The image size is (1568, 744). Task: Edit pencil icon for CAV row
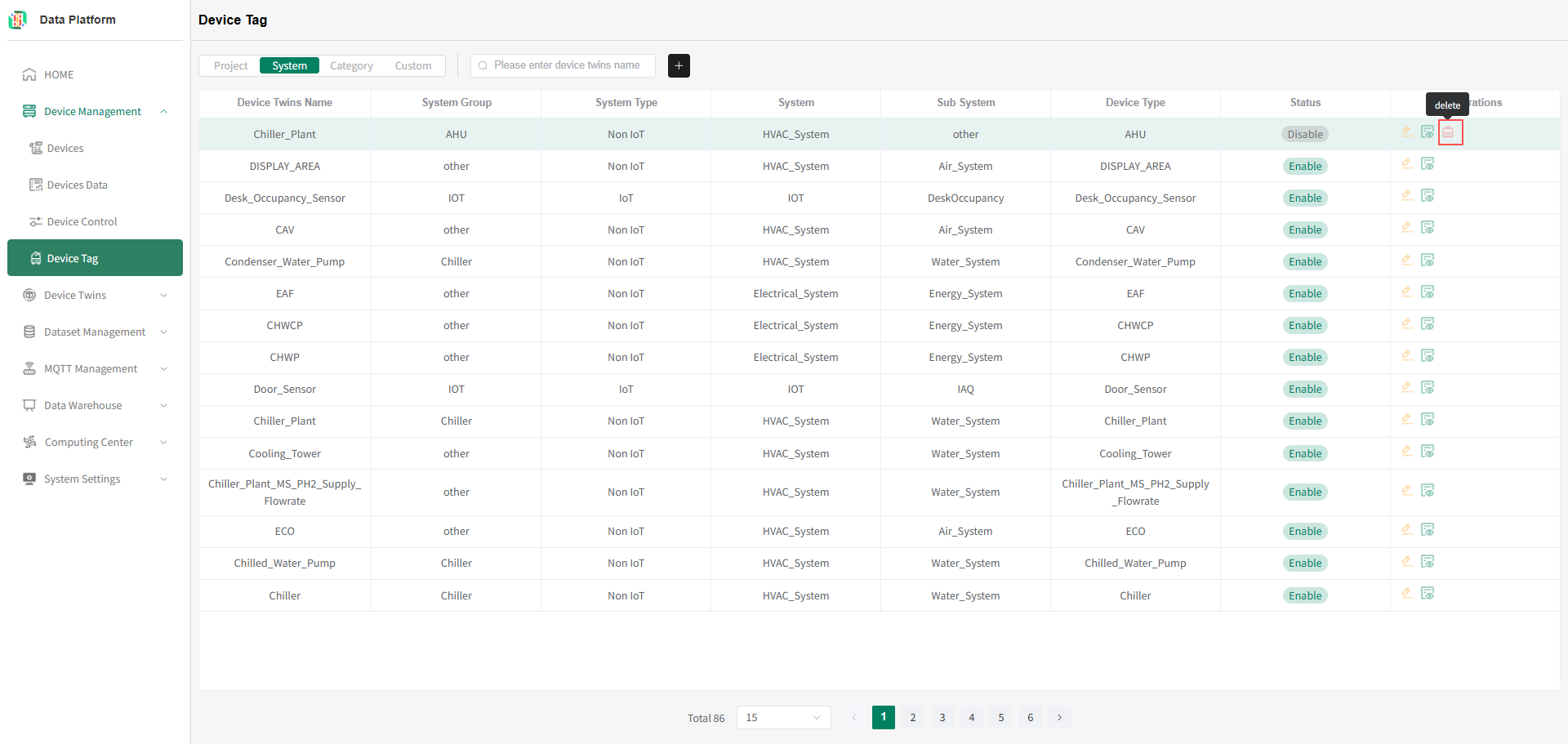point(1407,227)
